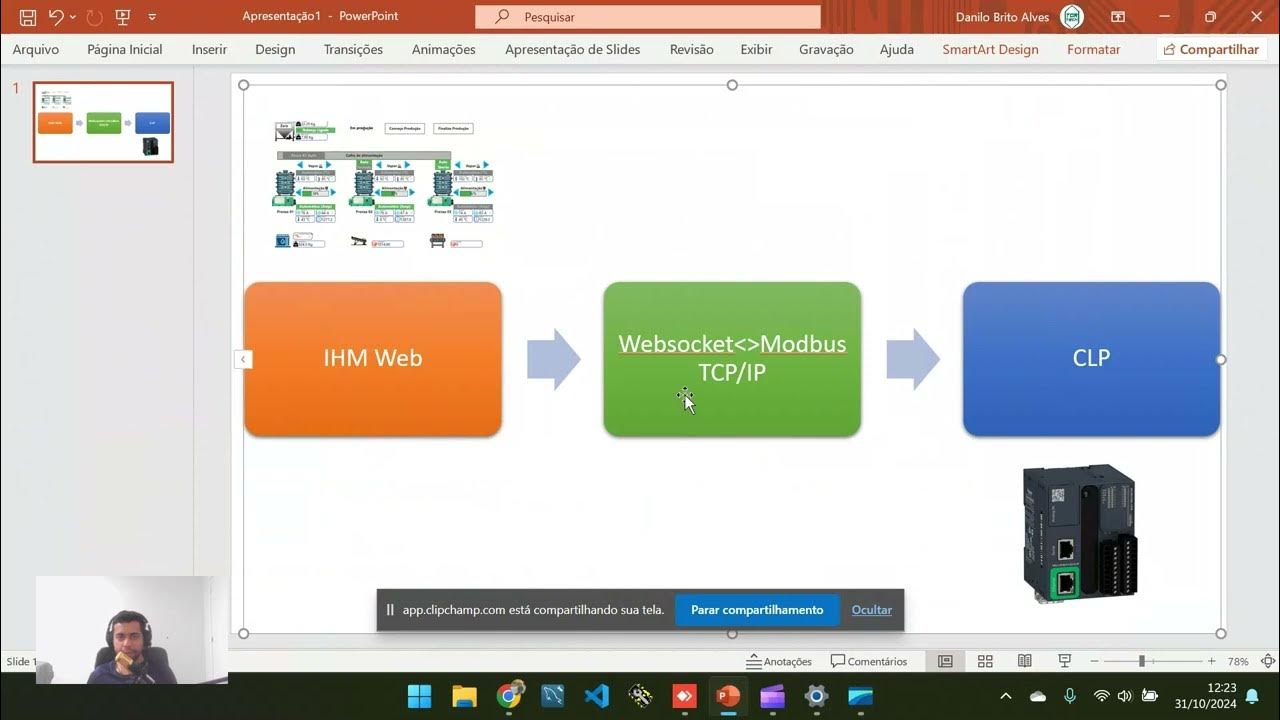This screenshot has height=720, width=1280.
Task: Click the PLC device image on slide
Action: pyautogui.click(x=1080, y=533)
